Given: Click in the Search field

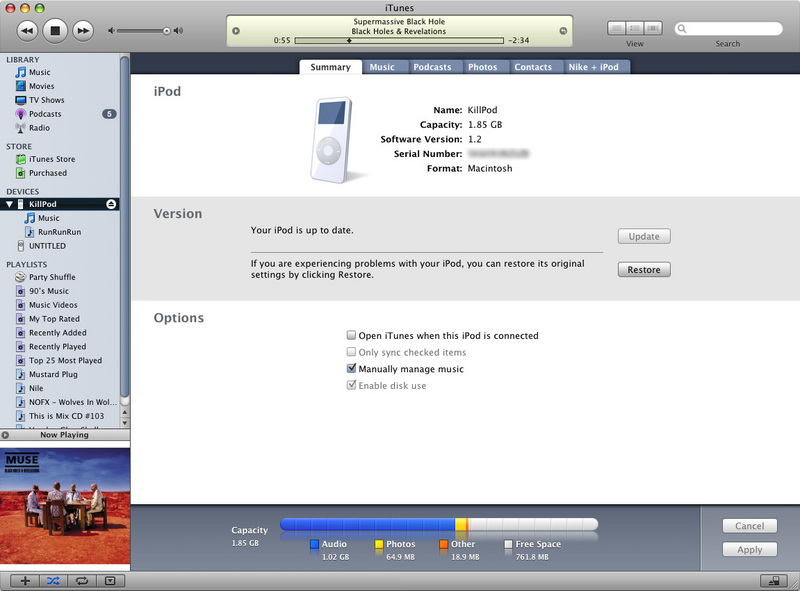Looking at the screenshot, I should (x=728, y=29).
